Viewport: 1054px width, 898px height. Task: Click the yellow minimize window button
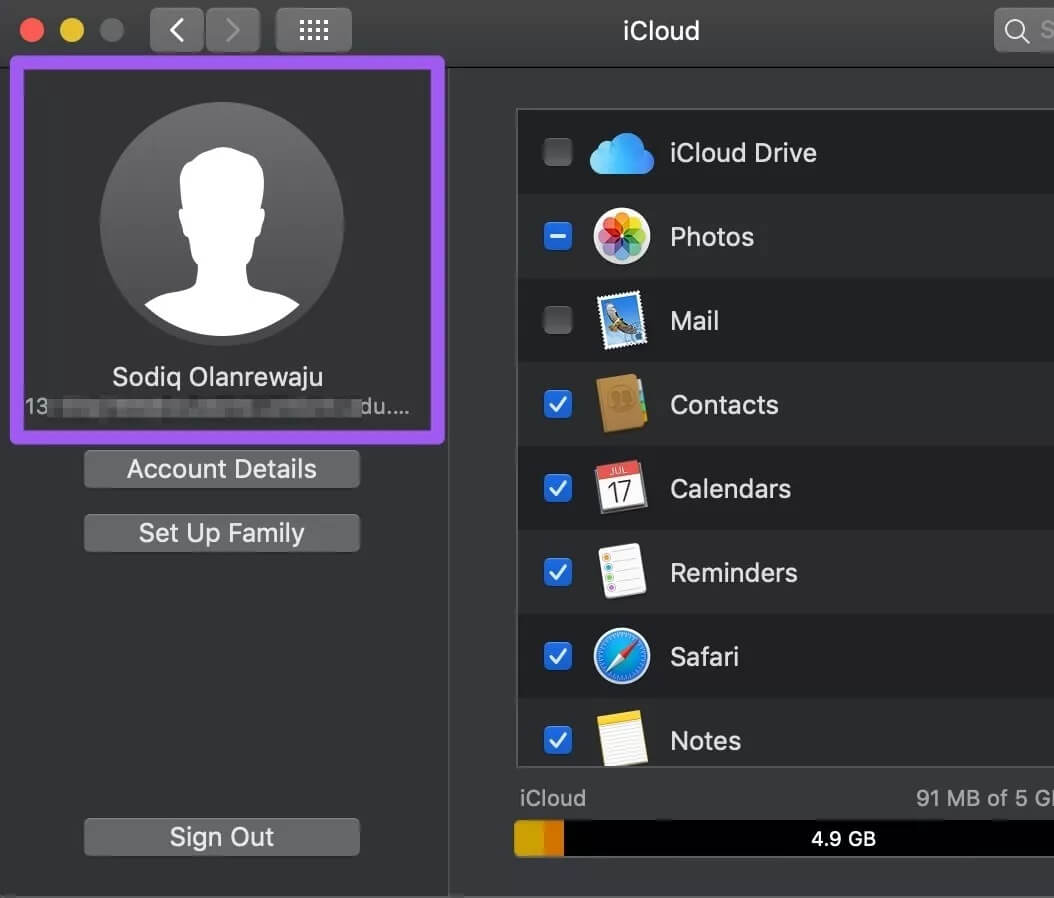[x=72, y=30]
